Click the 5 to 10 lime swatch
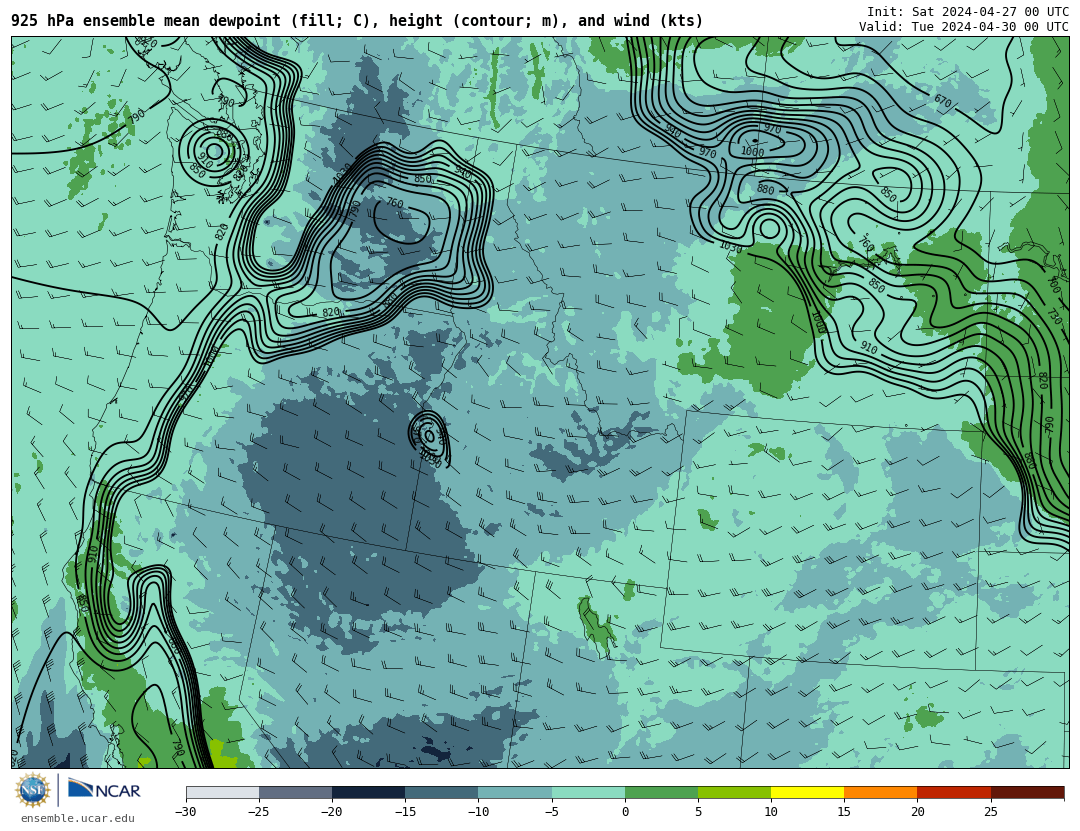1080x831 pixels. 734,792
